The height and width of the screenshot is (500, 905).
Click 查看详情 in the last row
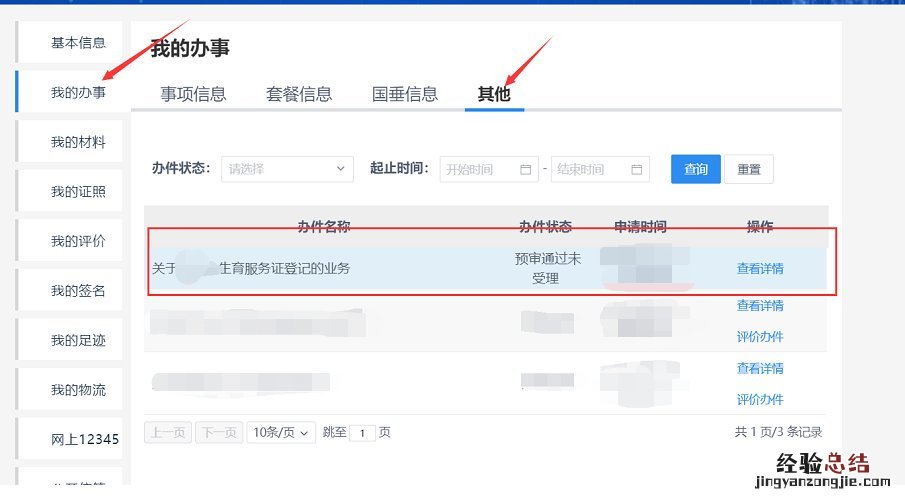pyautogui.click(x=760, y=368)
